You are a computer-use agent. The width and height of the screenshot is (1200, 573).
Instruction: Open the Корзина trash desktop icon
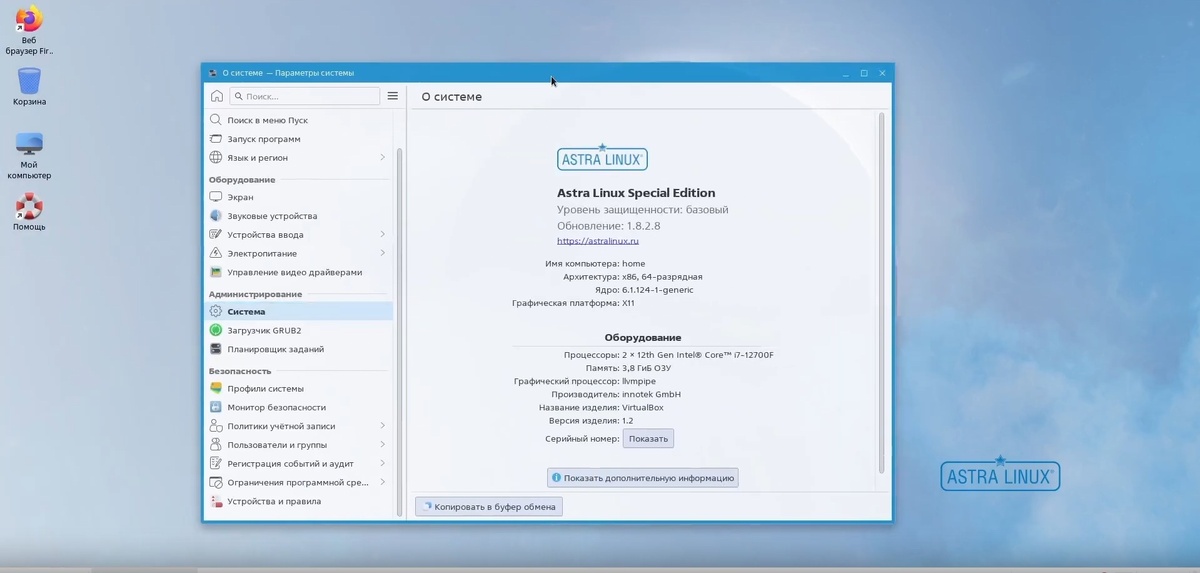point(29,80)
